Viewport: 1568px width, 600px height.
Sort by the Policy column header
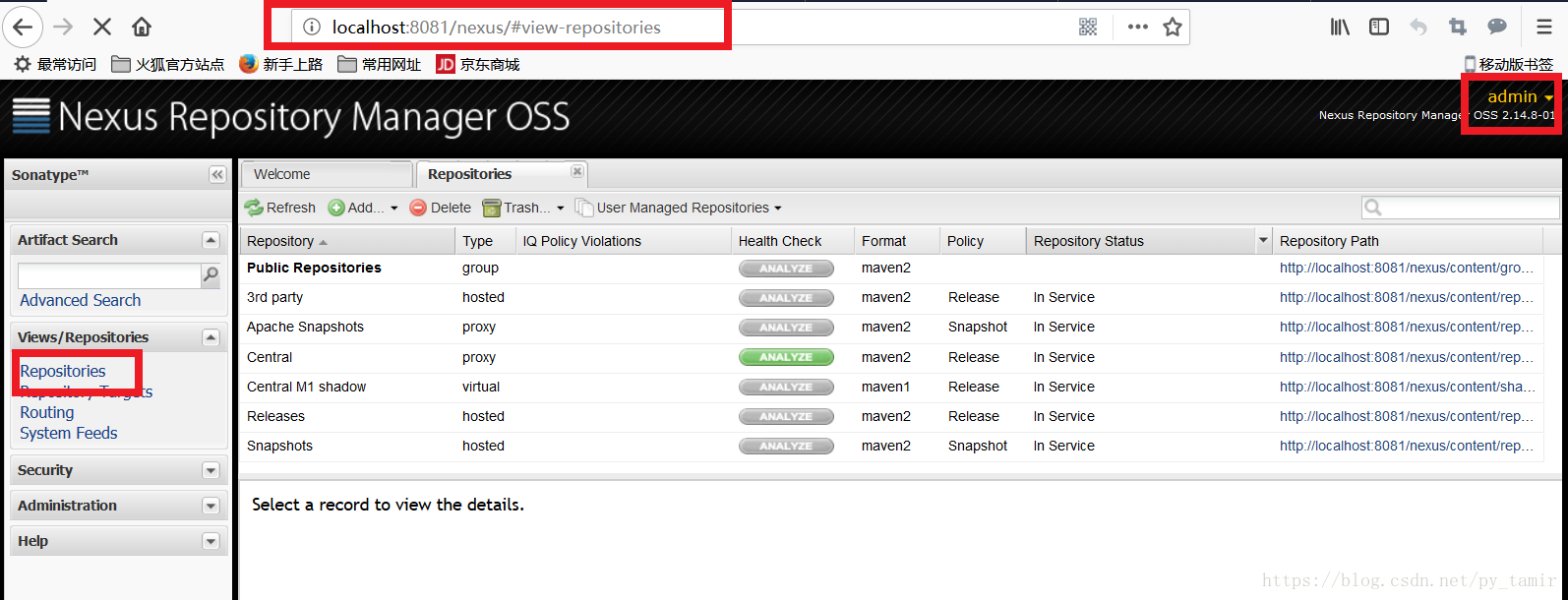coord(983,241)
